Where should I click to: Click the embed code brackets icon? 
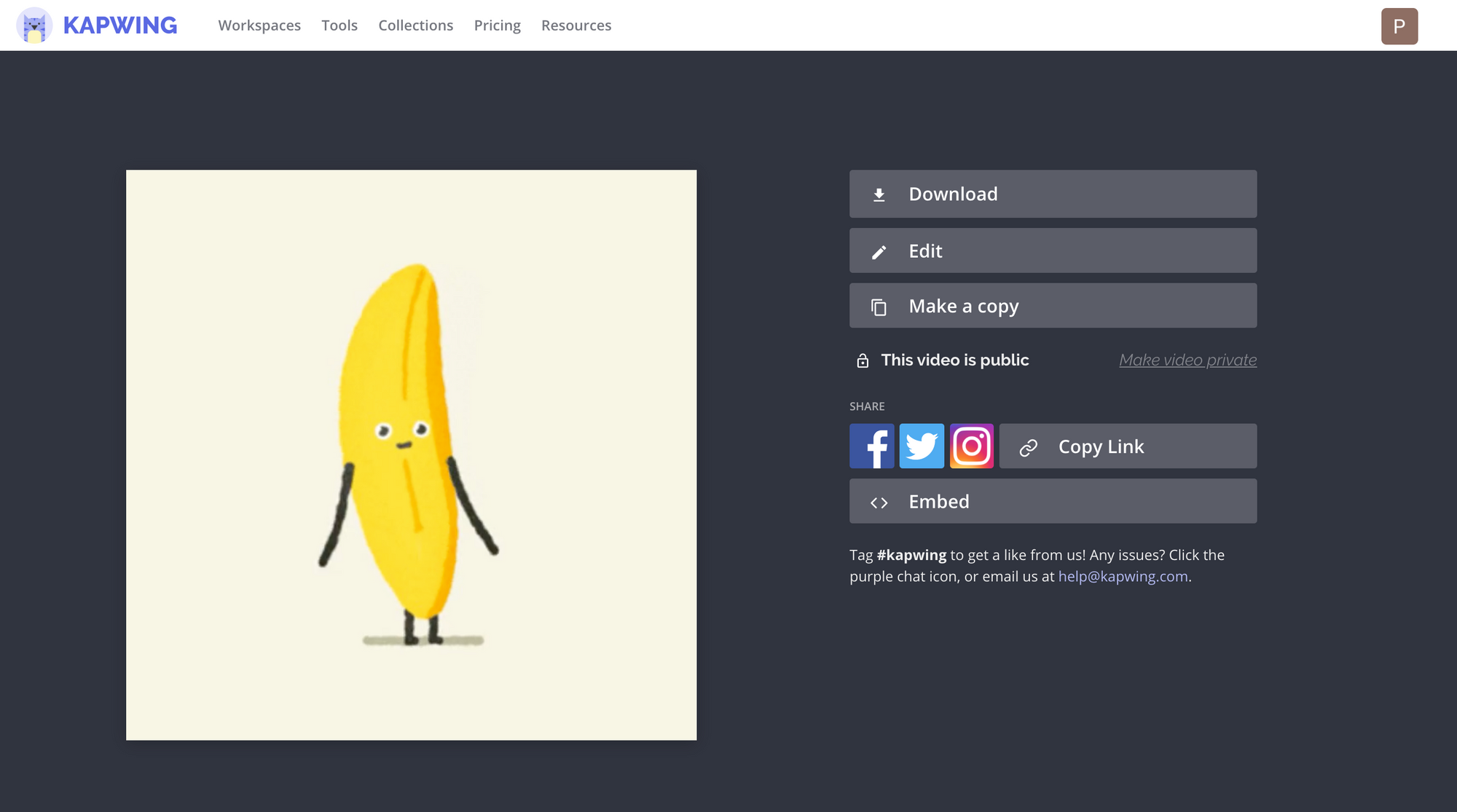[x=879, y=502]
